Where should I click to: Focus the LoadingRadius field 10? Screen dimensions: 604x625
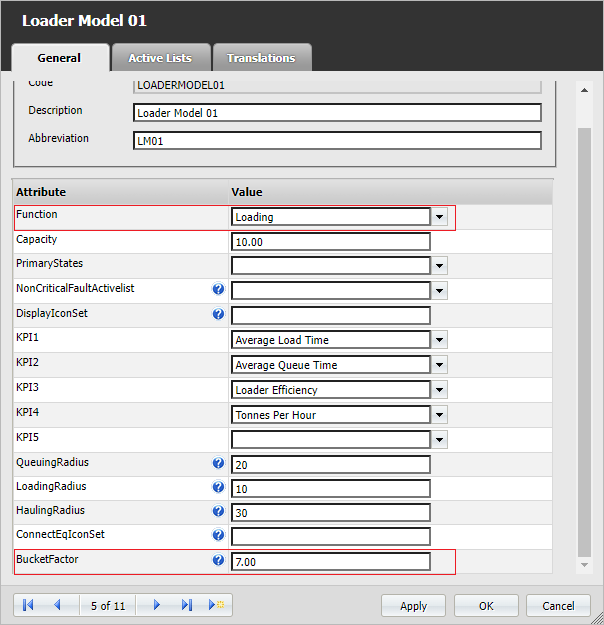(331, 489)
